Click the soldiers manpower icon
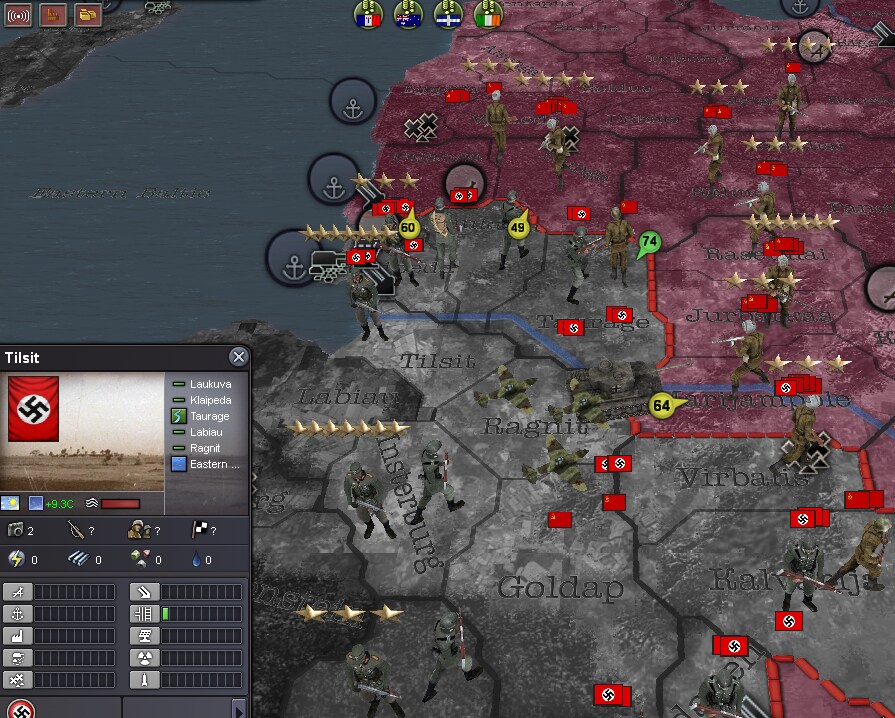This screenshot has width=895, height=718. click(139, 530)
